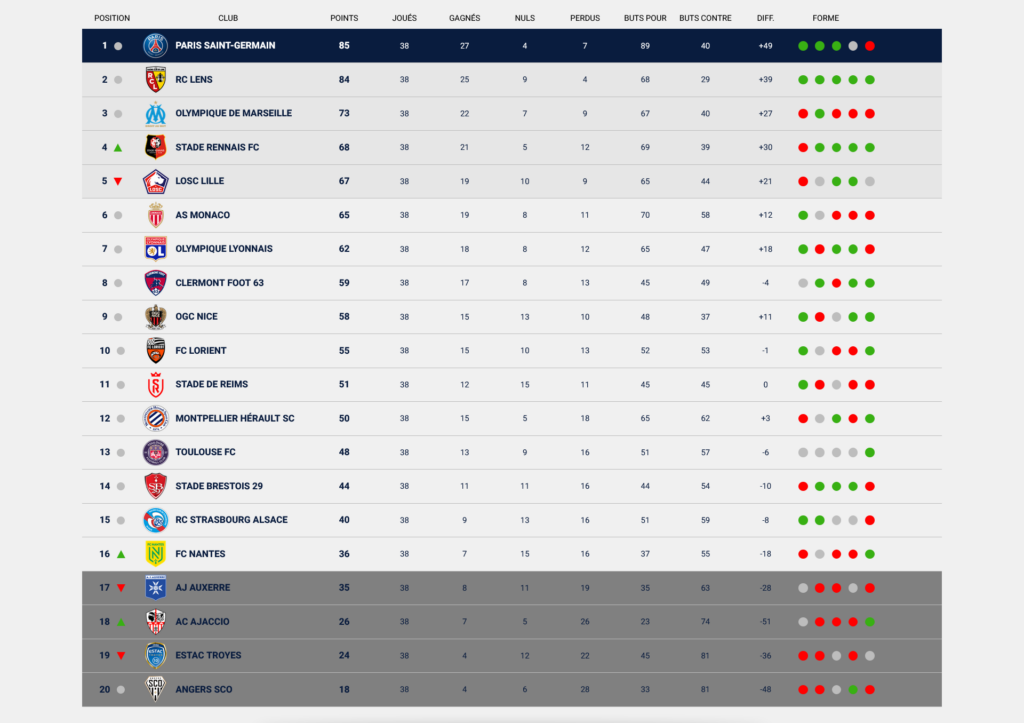The width and height of the screenshot is (1024, 723).
Task: Click the FC Nantes yellow logo
Action: pyautogui.click(x=155, y=554)
